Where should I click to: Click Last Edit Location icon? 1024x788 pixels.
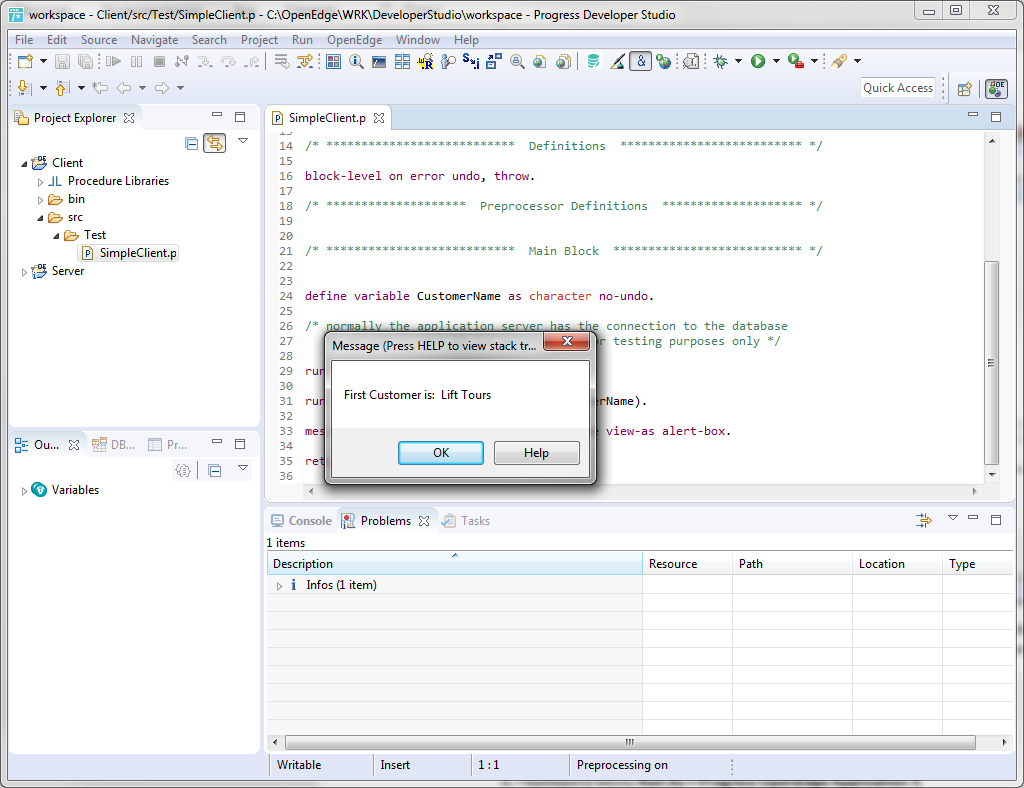click(100, 87)
